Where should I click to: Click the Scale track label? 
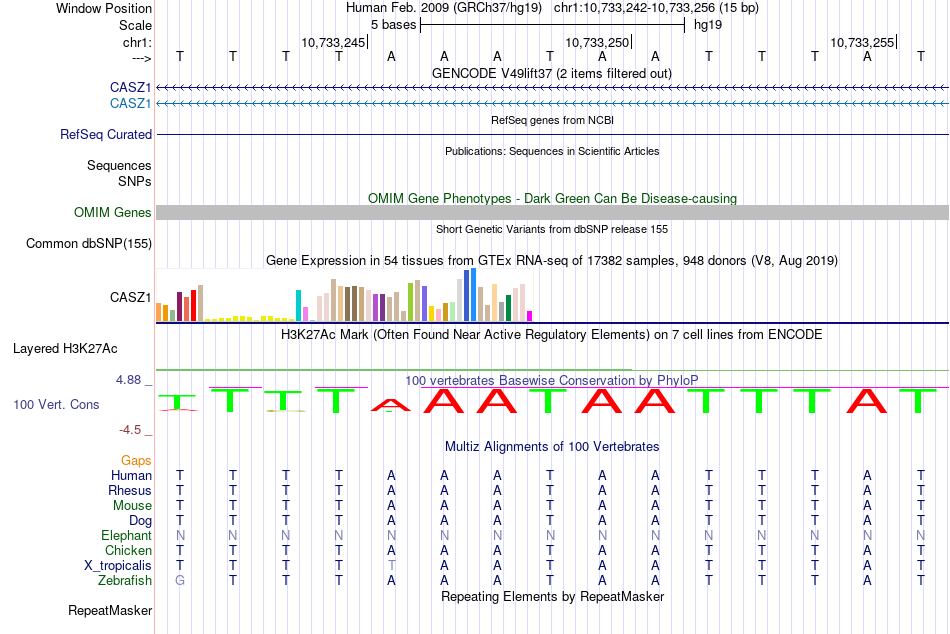pyautogui.click(x=135, y=25)
